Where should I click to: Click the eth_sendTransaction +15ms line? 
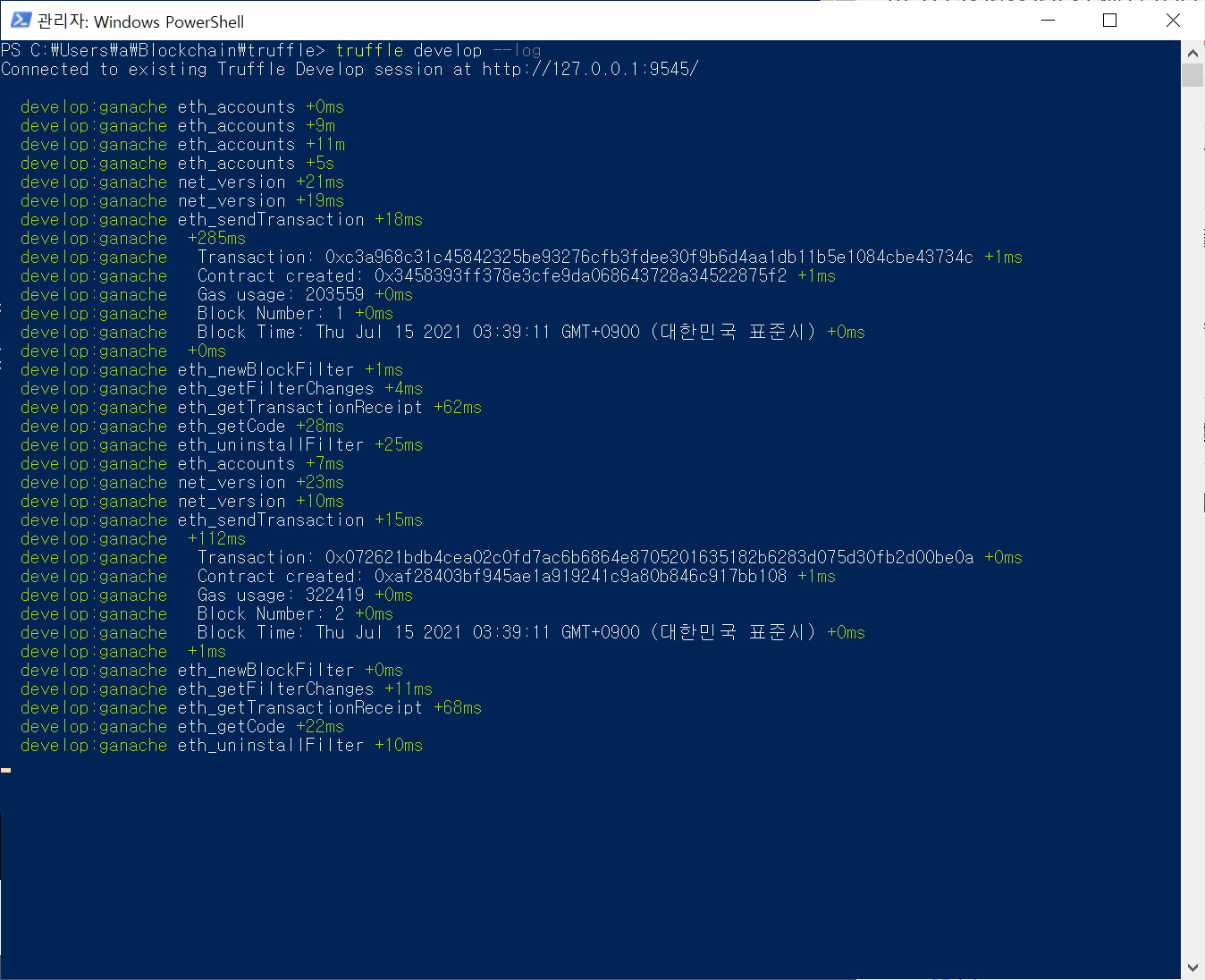click(222, 520)
